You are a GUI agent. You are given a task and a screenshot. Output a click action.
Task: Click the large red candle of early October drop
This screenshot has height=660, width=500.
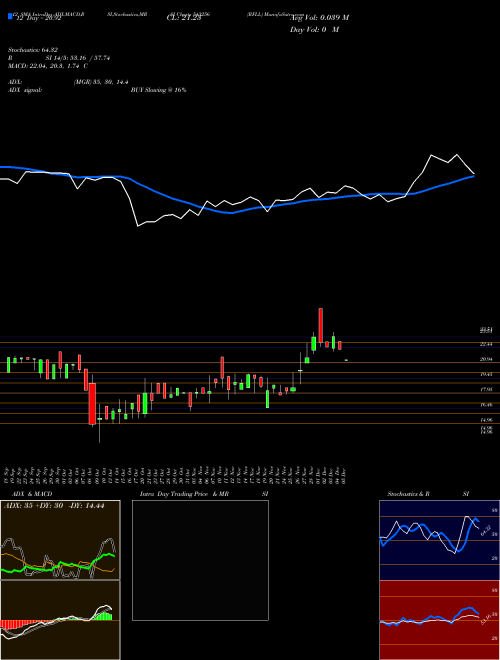pyautogui.click(x=92, y=403)
